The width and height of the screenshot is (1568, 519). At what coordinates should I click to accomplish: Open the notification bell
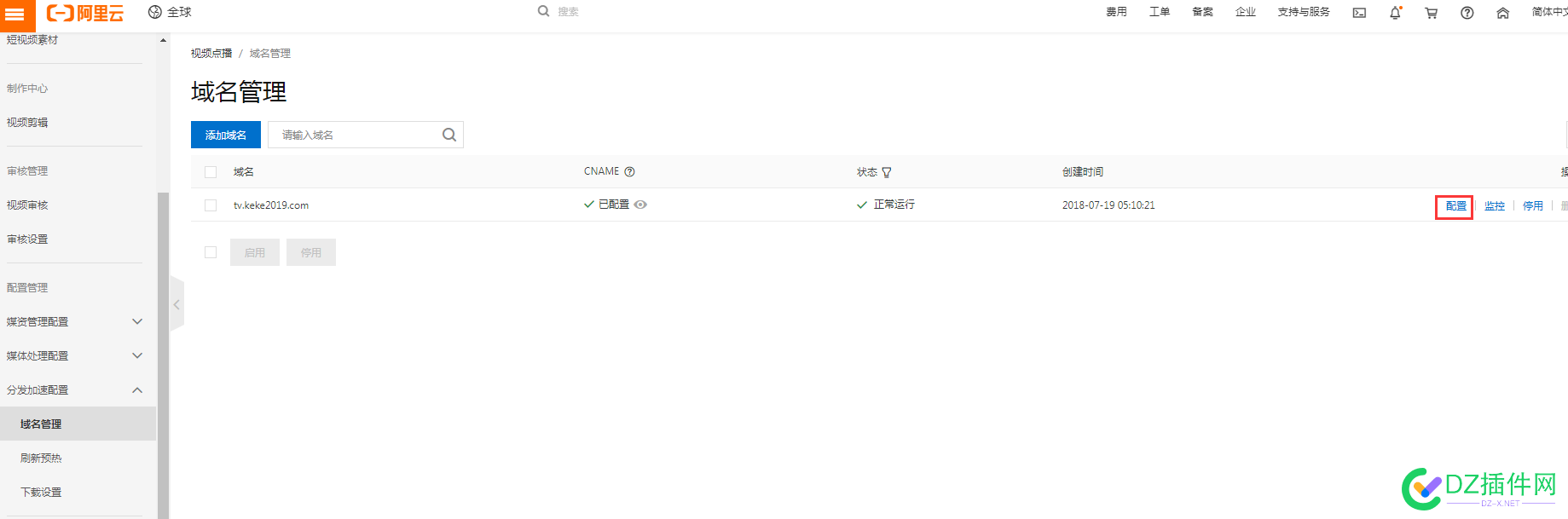pyautogui.click(x=1395, y=13)
